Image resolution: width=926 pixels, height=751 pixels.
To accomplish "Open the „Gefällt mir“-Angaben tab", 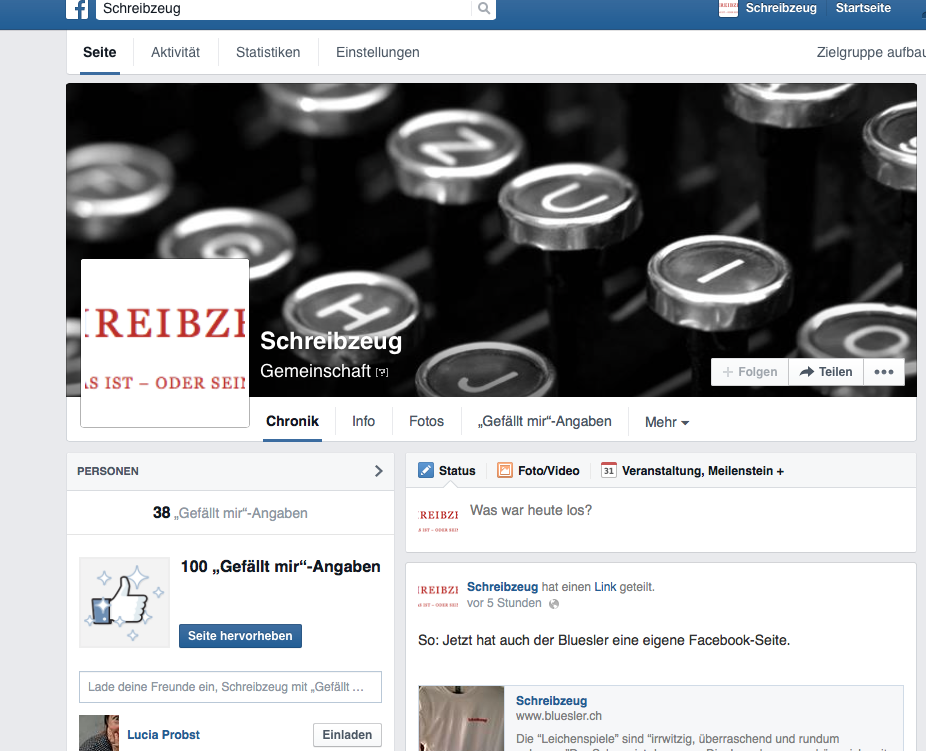I will [544, 422].
